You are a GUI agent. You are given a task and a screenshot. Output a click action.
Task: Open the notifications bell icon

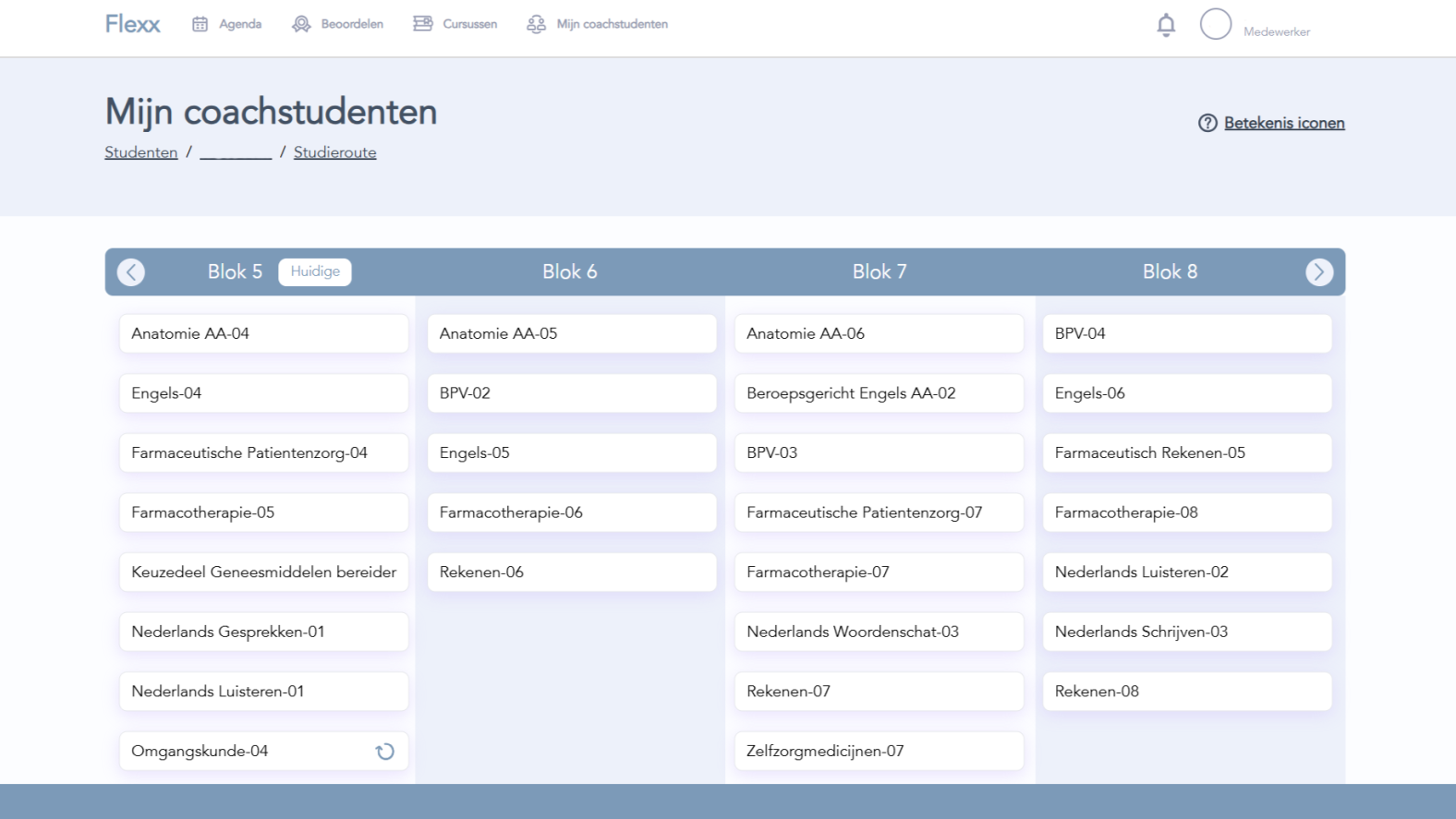pos(1166,25)
